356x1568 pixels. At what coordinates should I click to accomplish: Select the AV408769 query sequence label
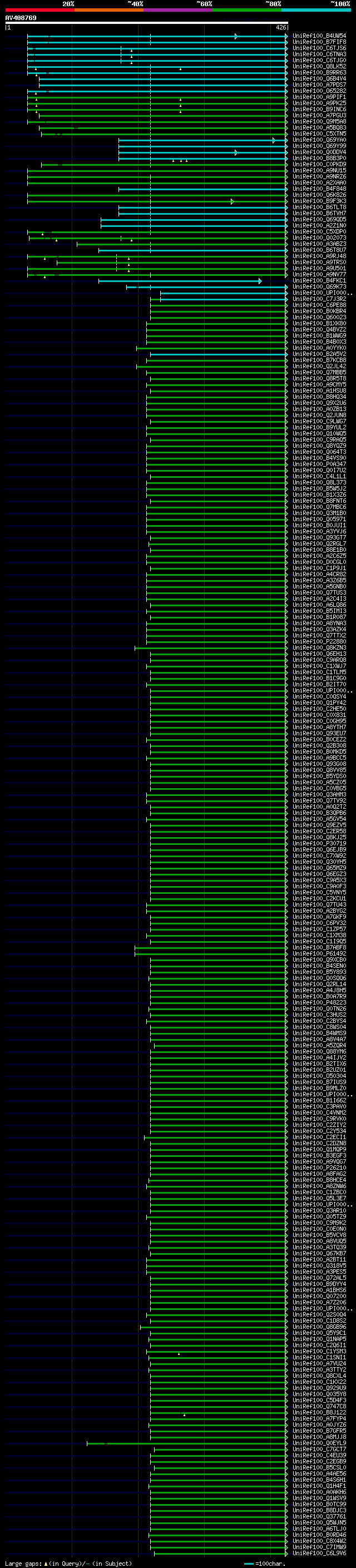[21, 18]
